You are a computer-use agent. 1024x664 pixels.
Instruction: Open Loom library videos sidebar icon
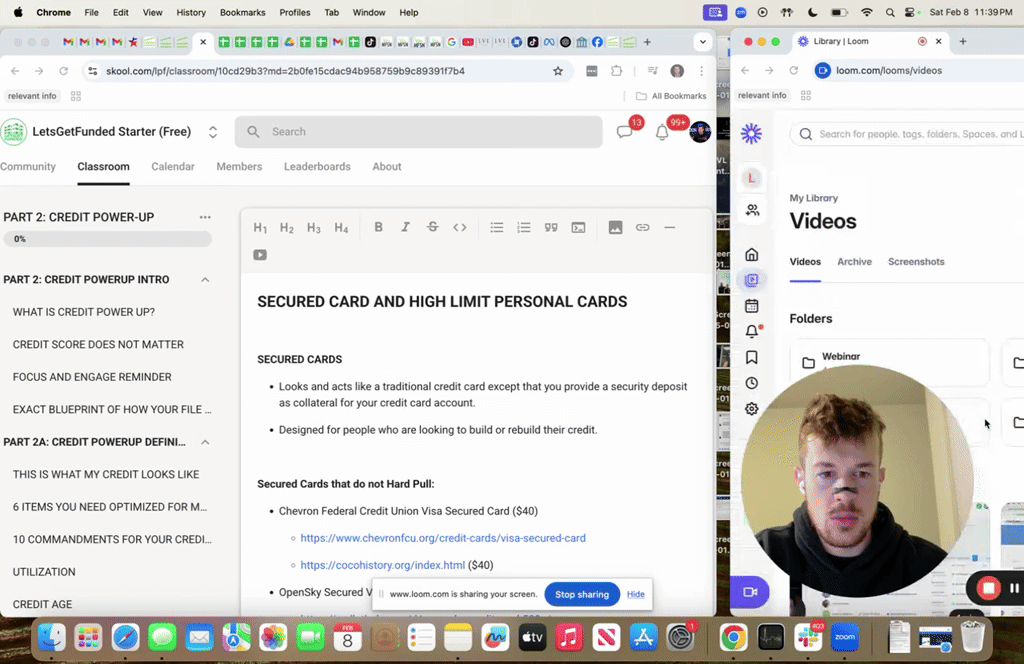(752, 280)
